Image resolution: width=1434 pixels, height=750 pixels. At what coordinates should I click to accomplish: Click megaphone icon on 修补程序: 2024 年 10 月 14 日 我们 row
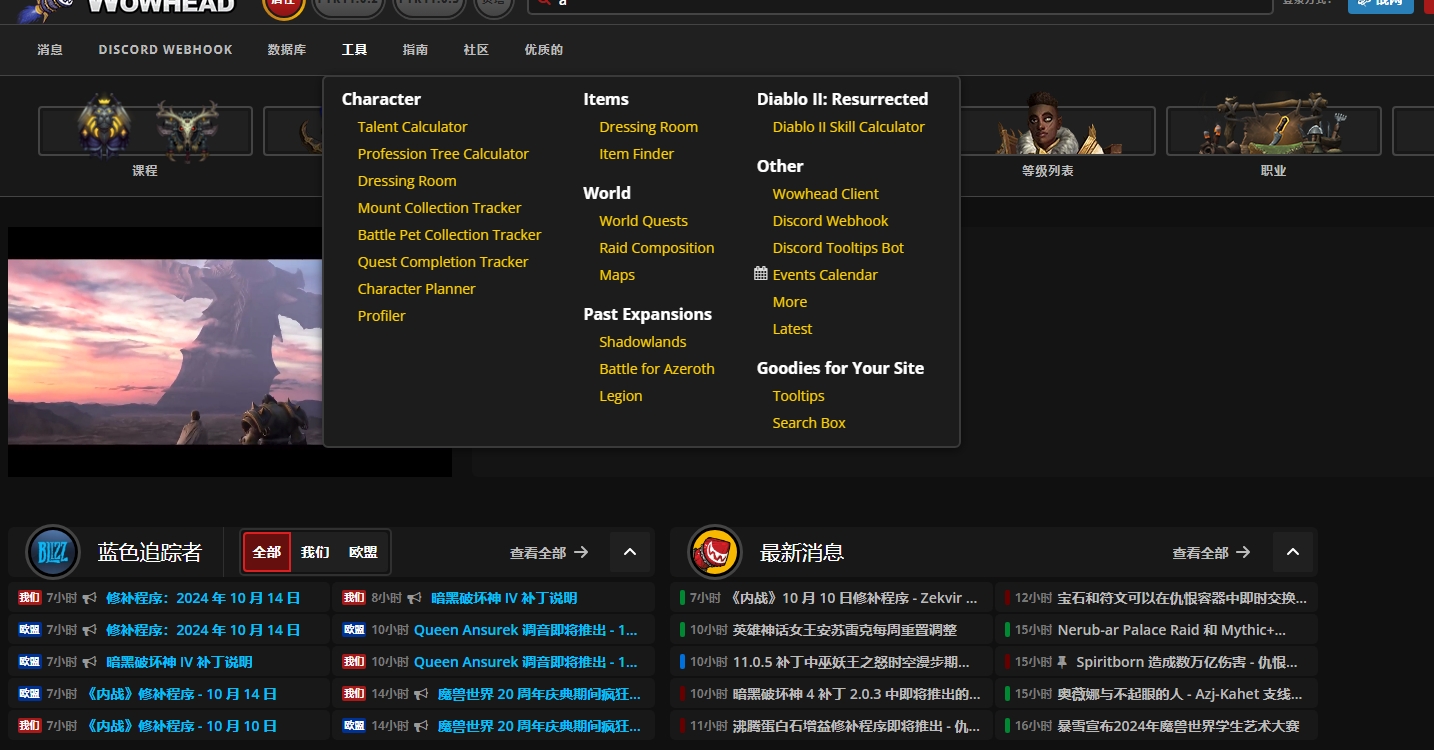point(90,598)
